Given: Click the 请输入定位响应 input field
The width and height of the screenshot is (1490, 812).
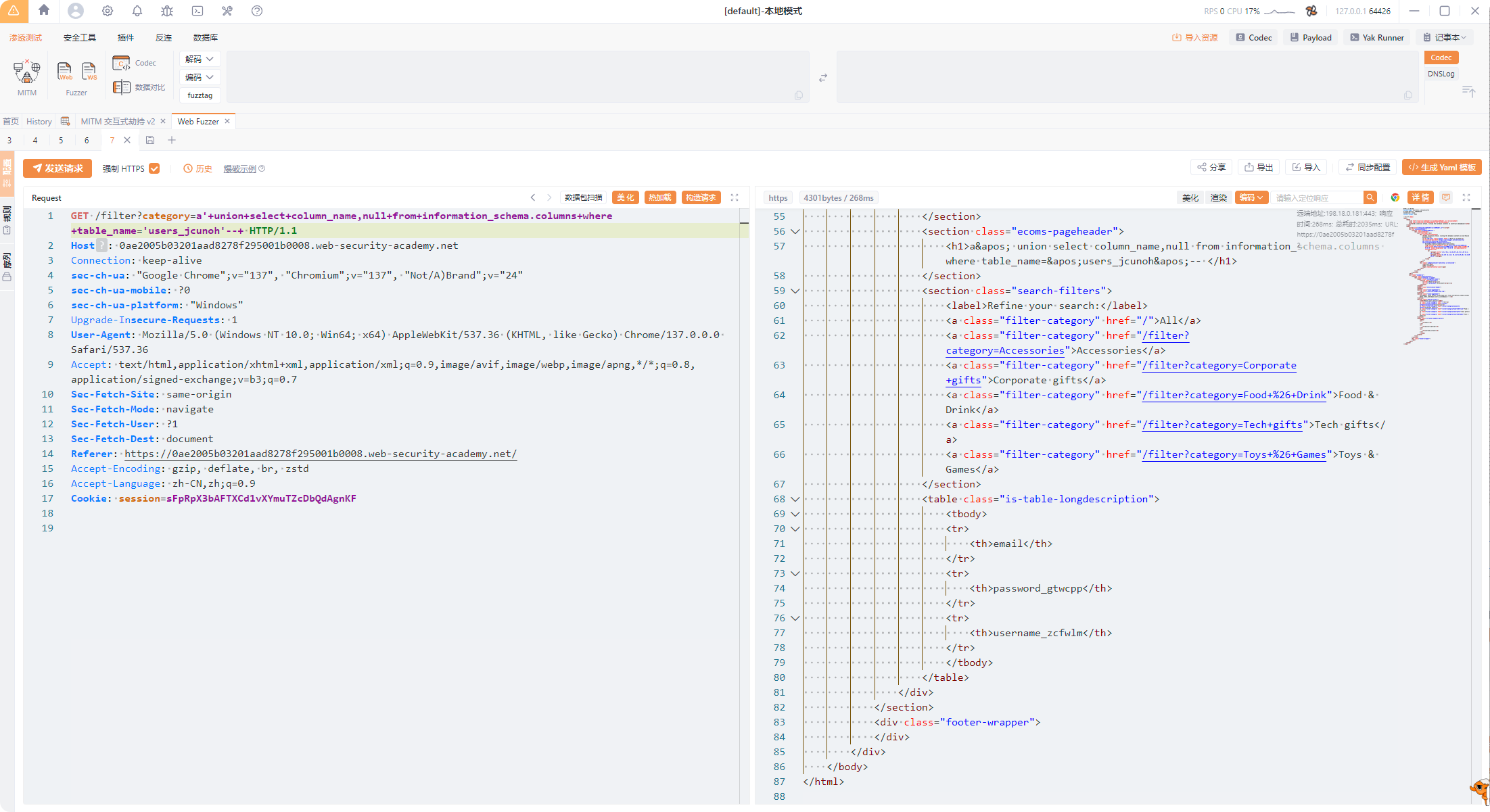Looking at the screenshot, I should 1316,197.
